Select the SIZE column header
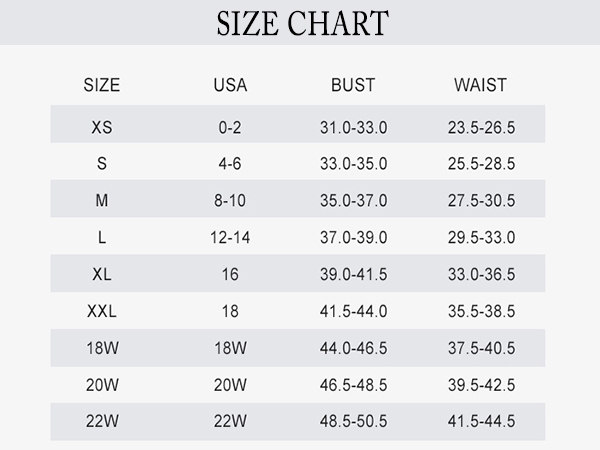Viewport: 600px width, 450px height. pyautogui.click(x=102, y=85)
